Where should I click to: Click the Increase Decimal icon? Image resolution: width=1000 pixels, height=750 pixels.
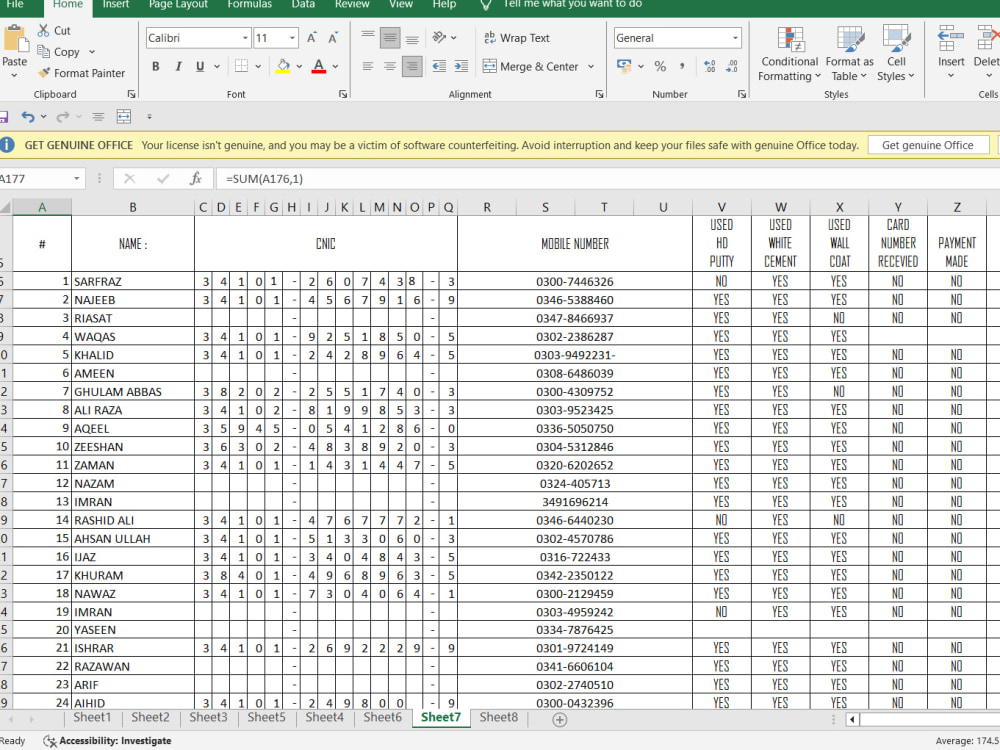[x=710, y=66]
